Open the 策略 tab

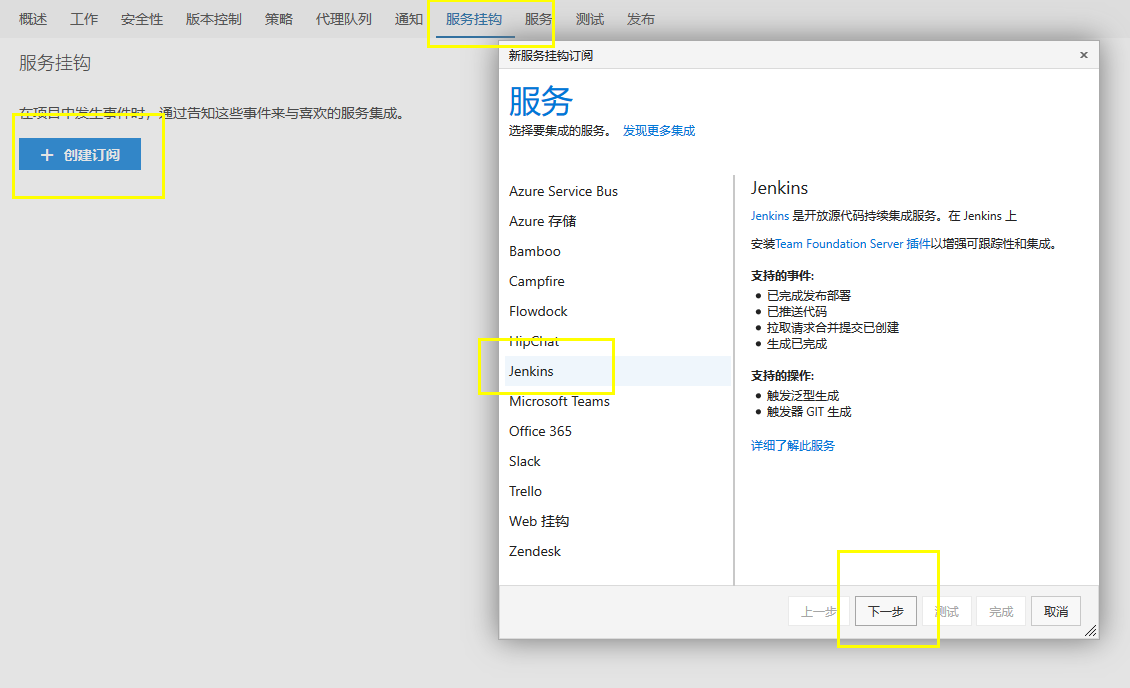(x=279, y=19)
